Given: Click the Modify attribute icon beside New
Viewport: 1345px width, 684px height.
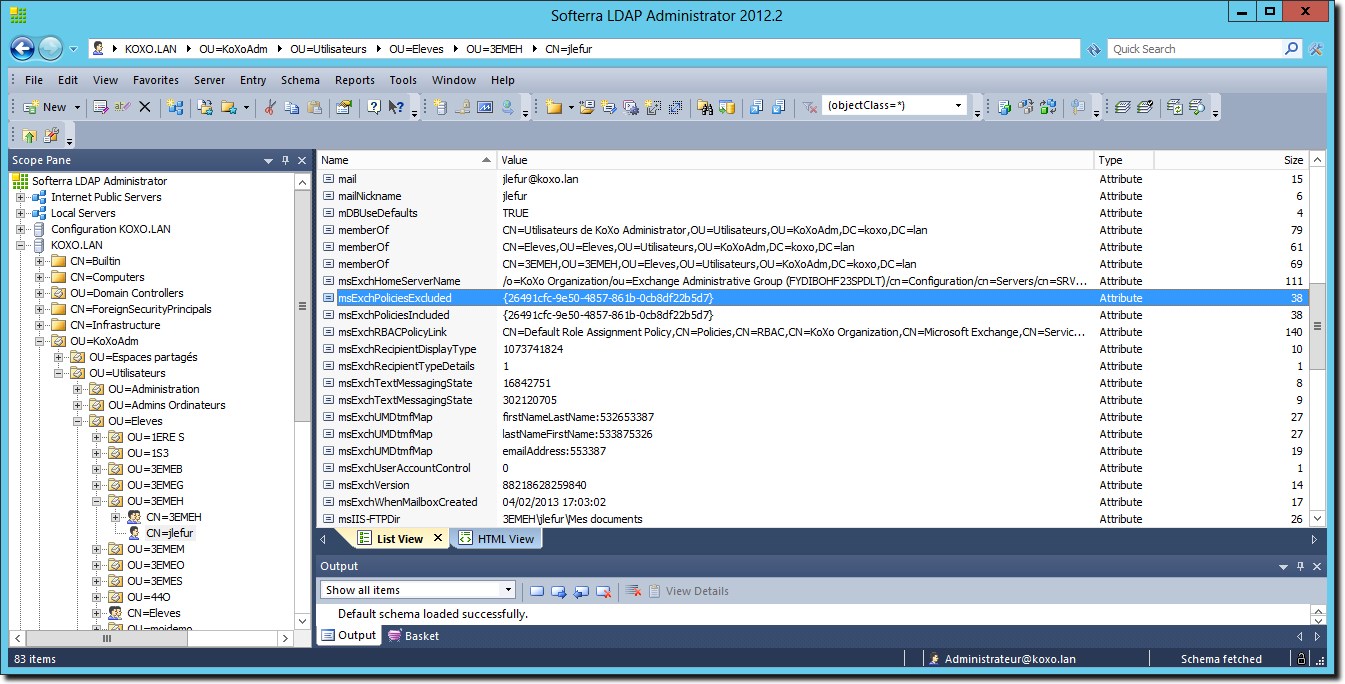Looking at the screenshot, I should 100,107.
